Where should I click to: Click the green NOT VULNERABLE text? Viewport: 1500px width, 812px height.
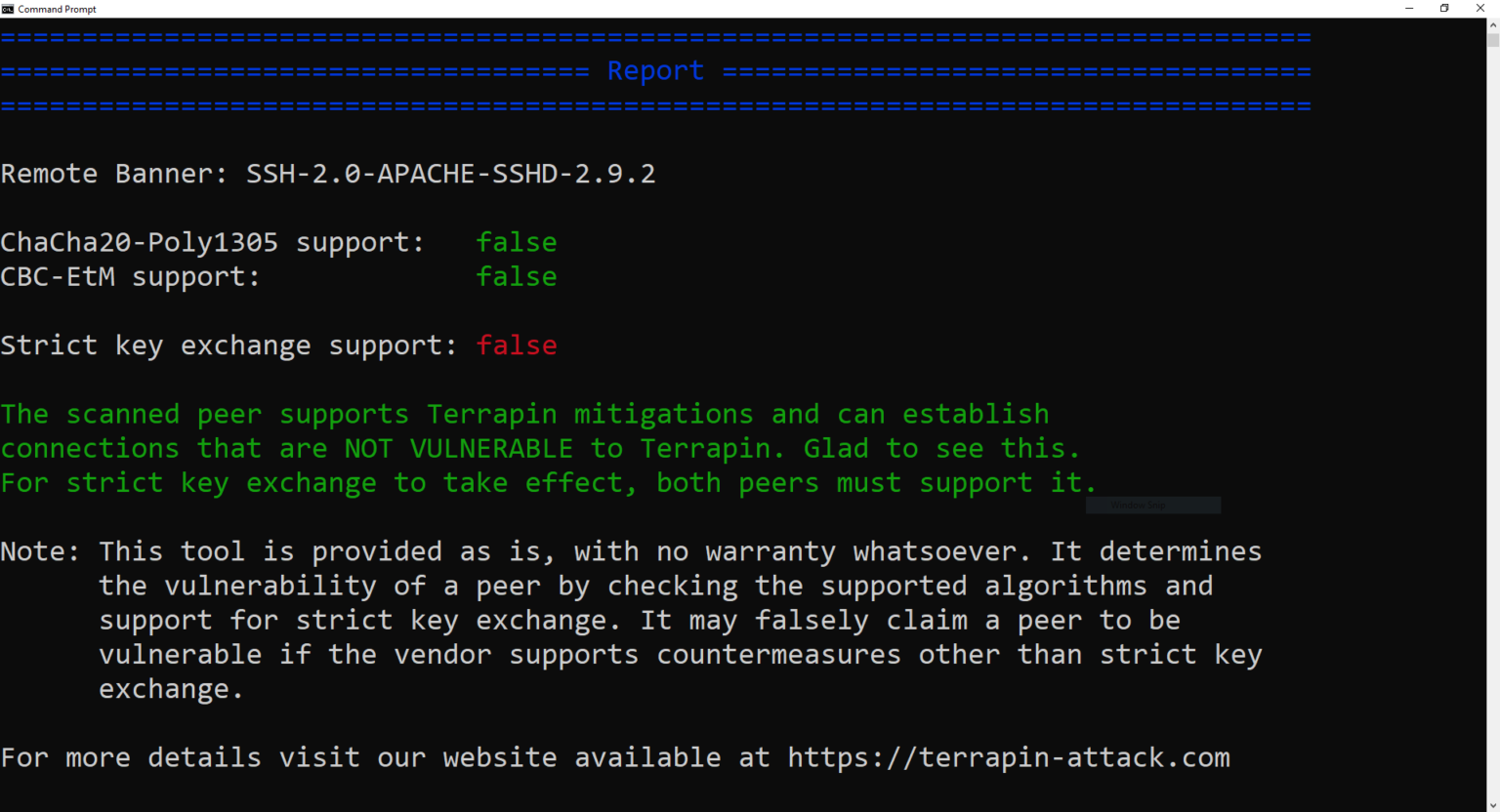pos(458,448)
